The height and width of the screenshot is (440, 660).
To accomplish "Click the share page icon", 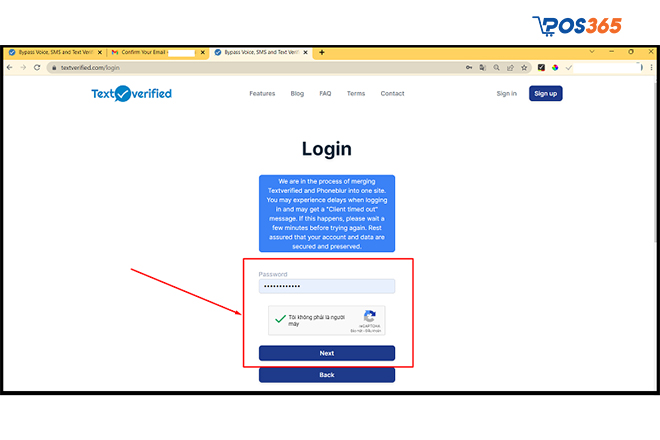I will [510, 67].
